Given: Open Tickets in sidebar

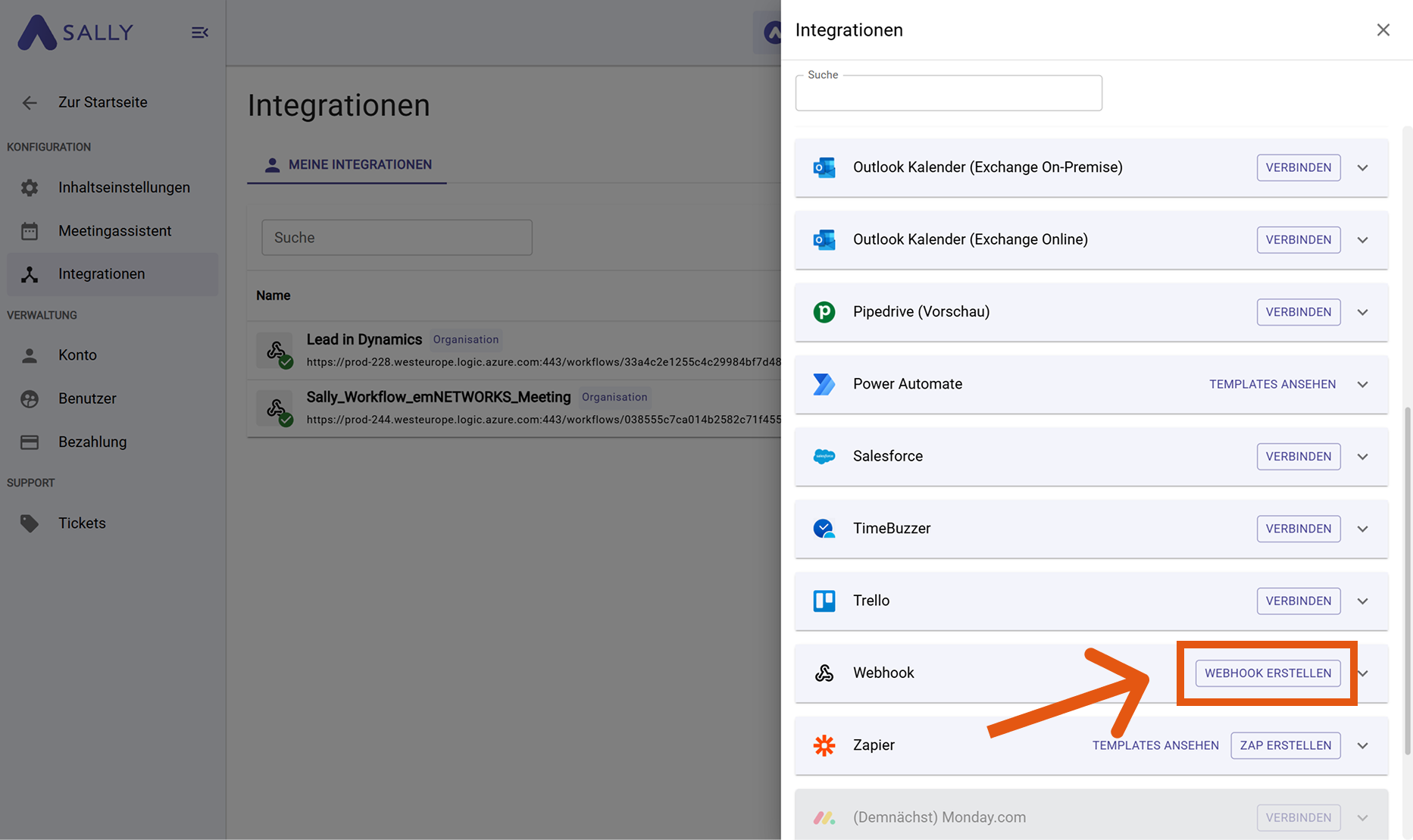Looking at the screenshot, I should (x=112, y=523).
